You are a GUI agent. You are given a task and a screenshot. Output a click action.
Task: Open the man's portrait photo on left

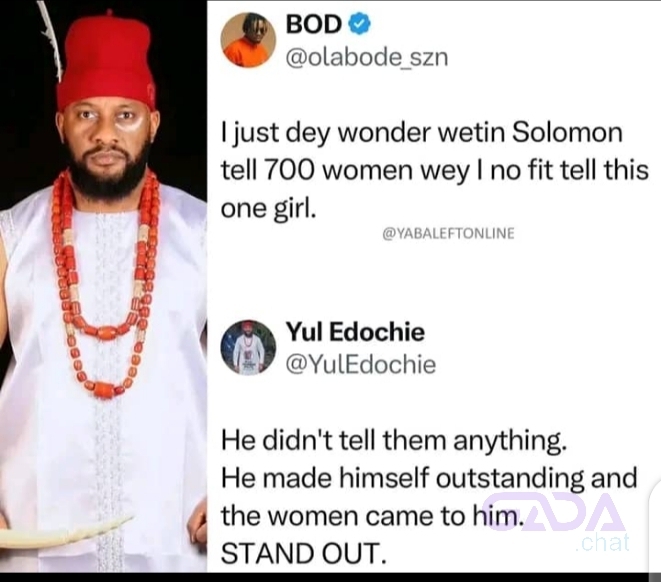coord(104,287)
